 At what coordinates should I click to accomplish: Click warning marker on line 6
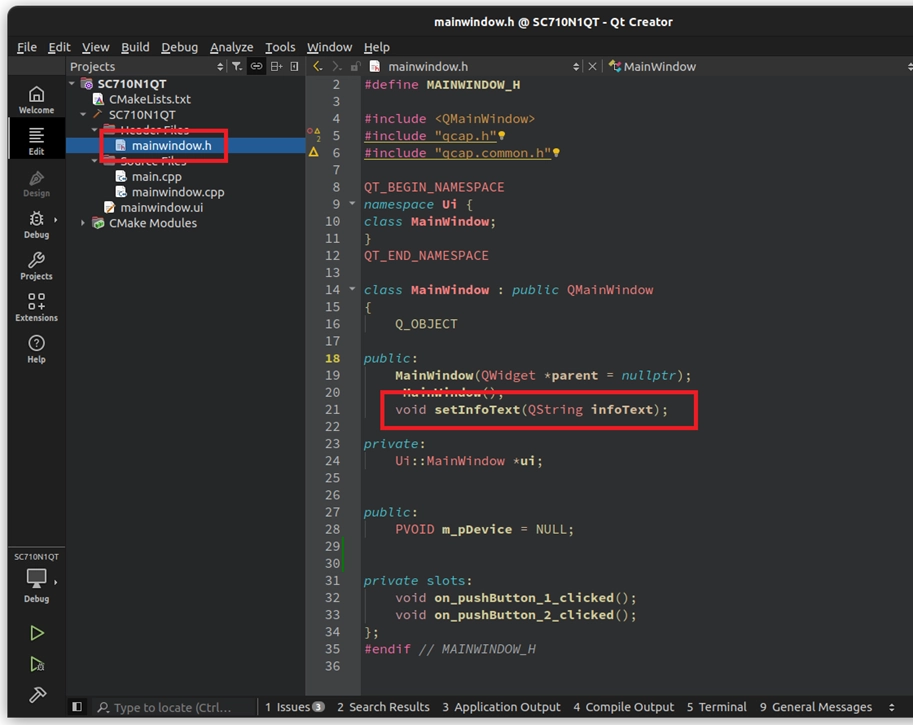pyautogui.click(x=313, y=153)
